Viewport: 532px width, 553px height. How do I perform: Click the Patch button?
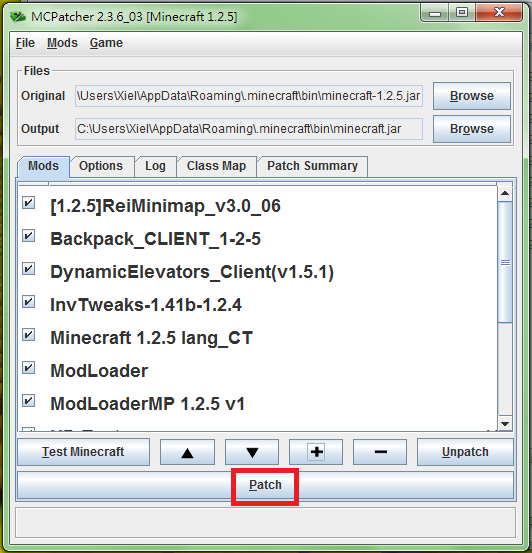(x=265, y=485)
